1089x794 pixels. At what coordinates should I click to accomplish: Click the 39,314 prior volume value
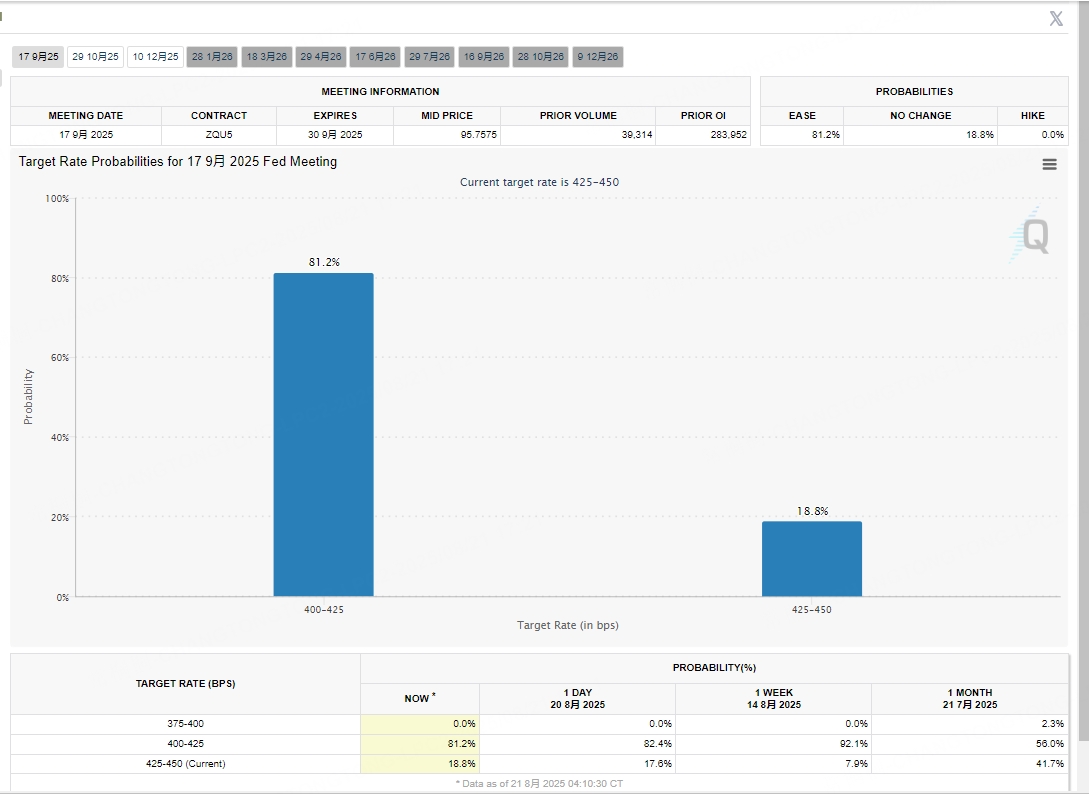[x=637, y=135]
